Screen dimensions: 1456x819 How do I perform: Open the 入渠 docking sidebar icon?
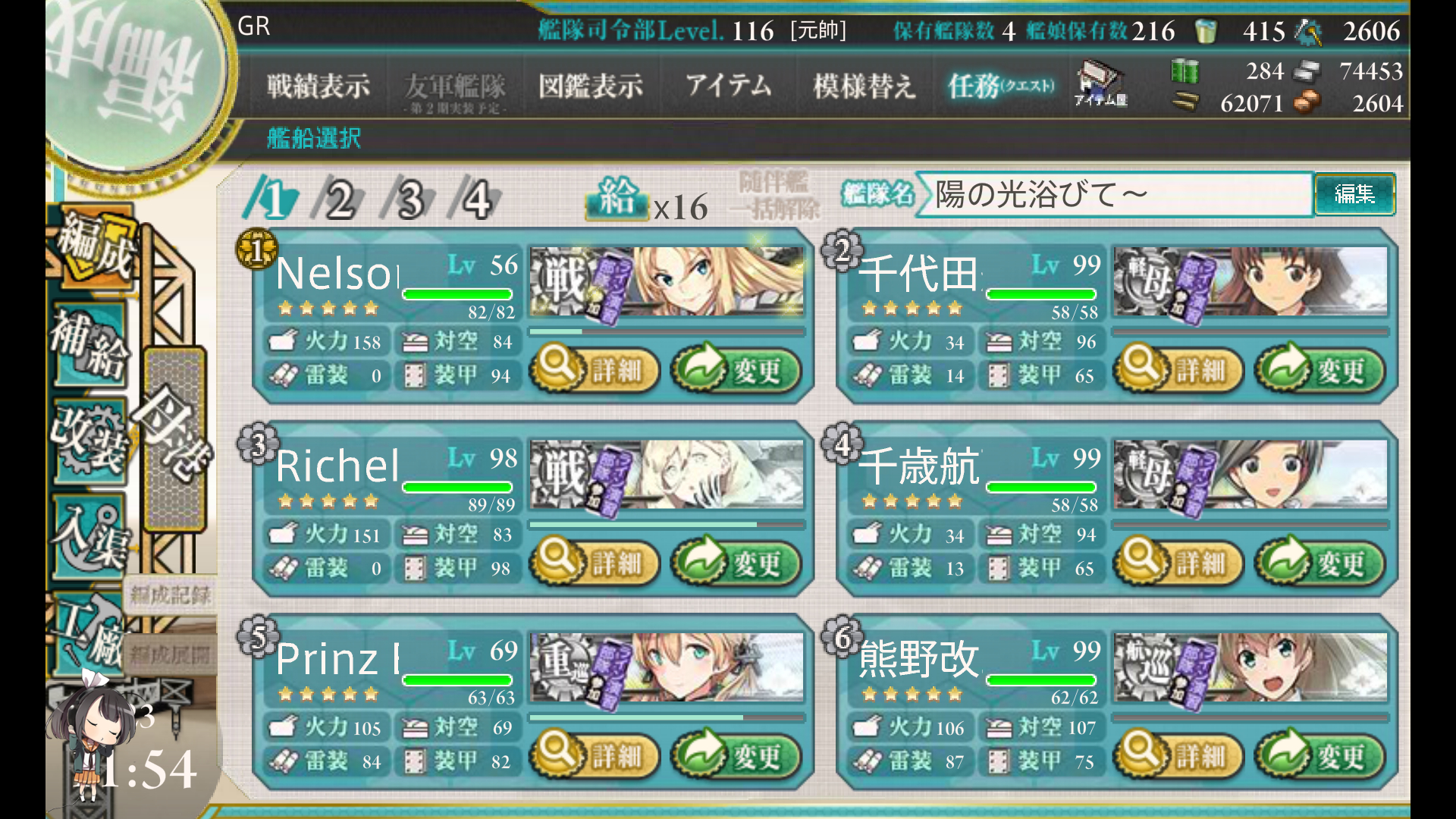[x=89, y=535]
